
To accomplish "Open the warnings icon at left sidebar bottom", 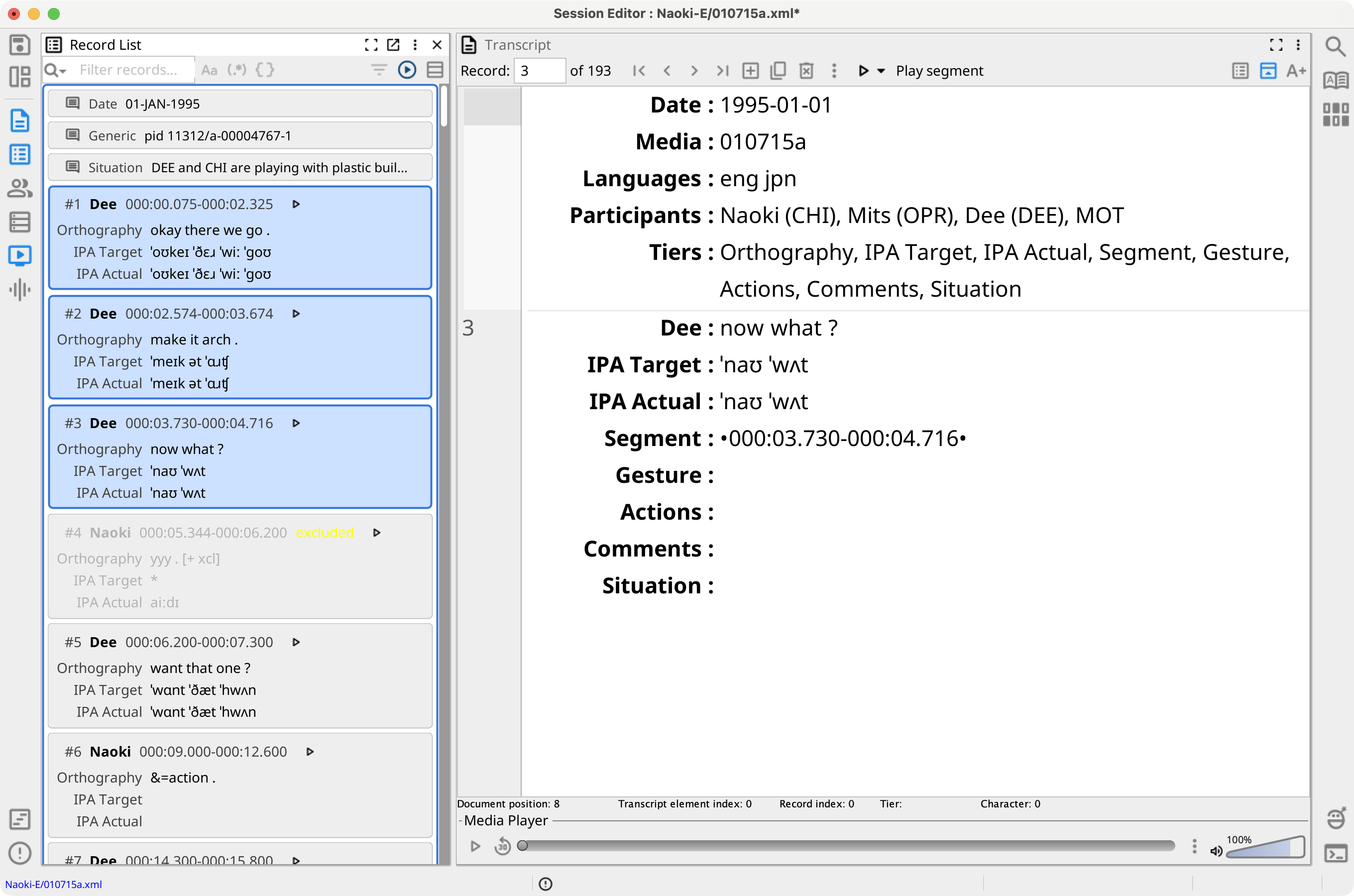I will point(19,853).
